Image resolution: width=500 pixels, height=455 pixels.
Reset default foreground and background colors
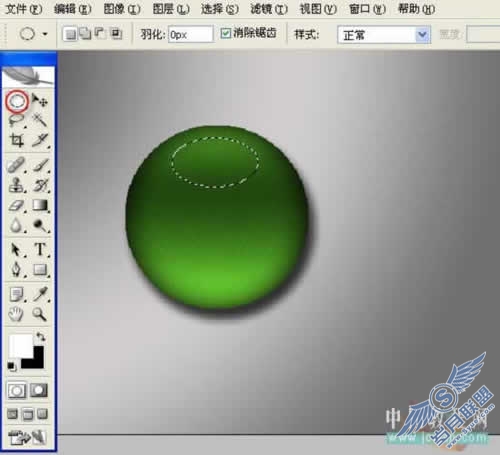(x=12, y=366)
